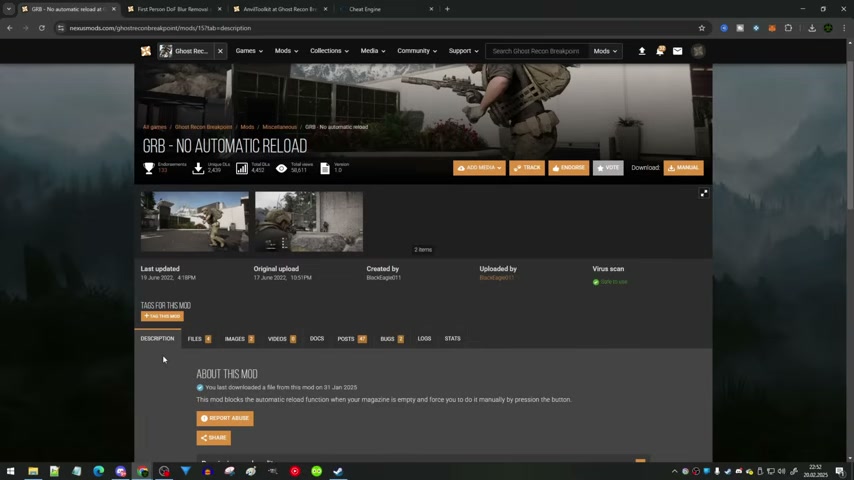
Task: Open Chrome menu three dots
Action: (844, 28)
